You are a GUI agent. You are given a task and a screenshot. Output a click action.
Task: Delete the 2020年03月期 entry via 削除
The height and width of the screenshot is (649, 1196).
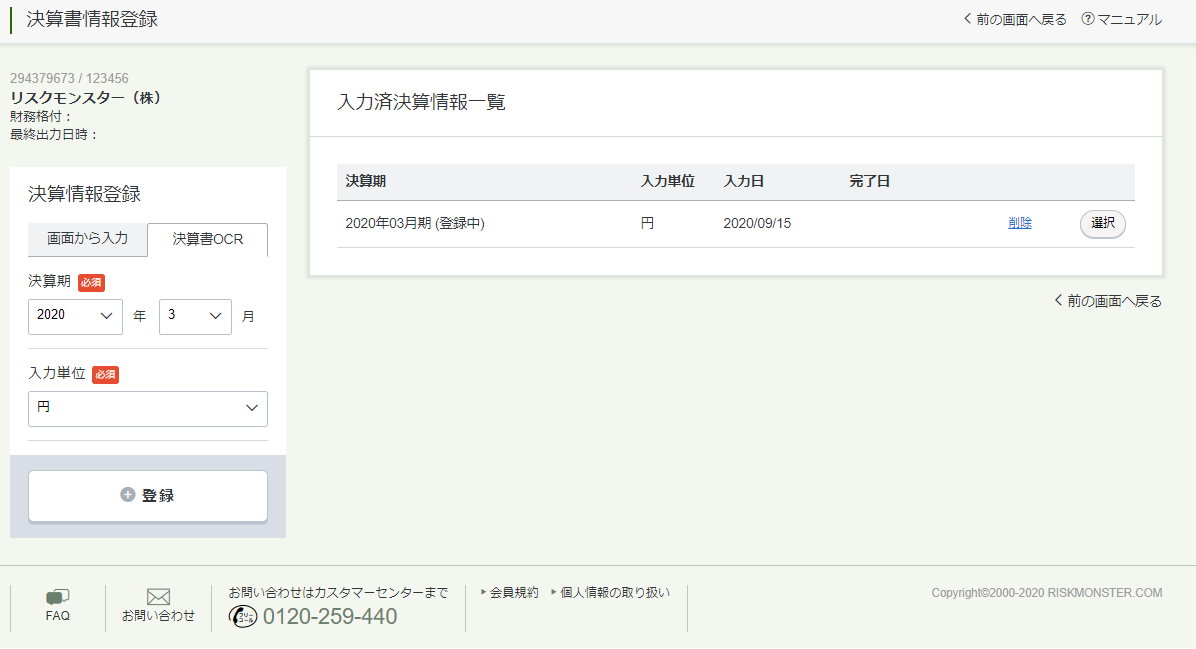[x=1020, y=224]
